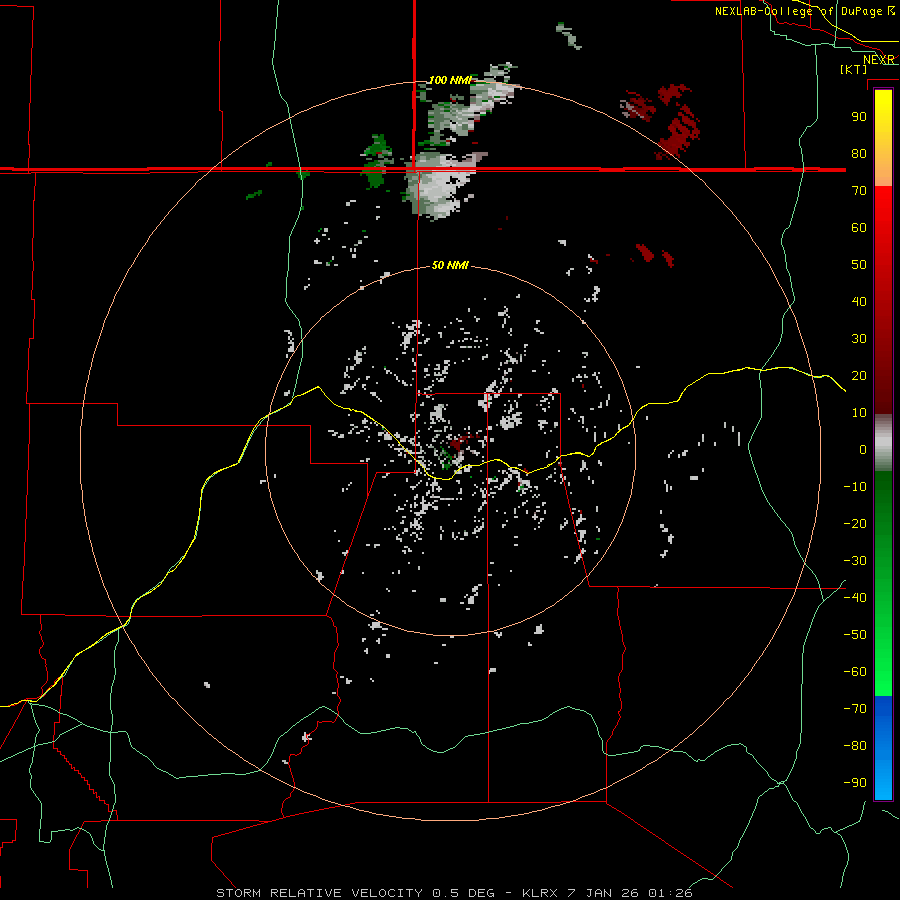
Task: Click the -50 value on the velocity scale
Action: [855, 635]
